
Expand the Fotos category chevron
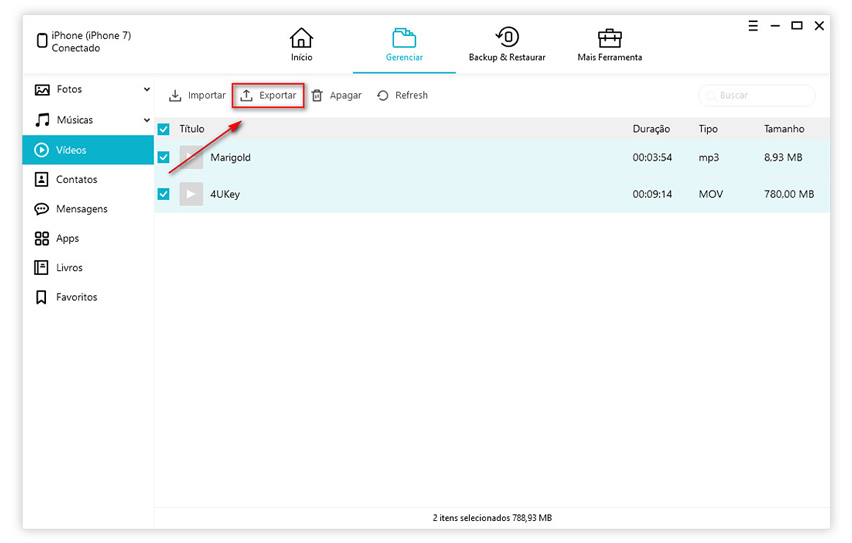tap(147, 90)
